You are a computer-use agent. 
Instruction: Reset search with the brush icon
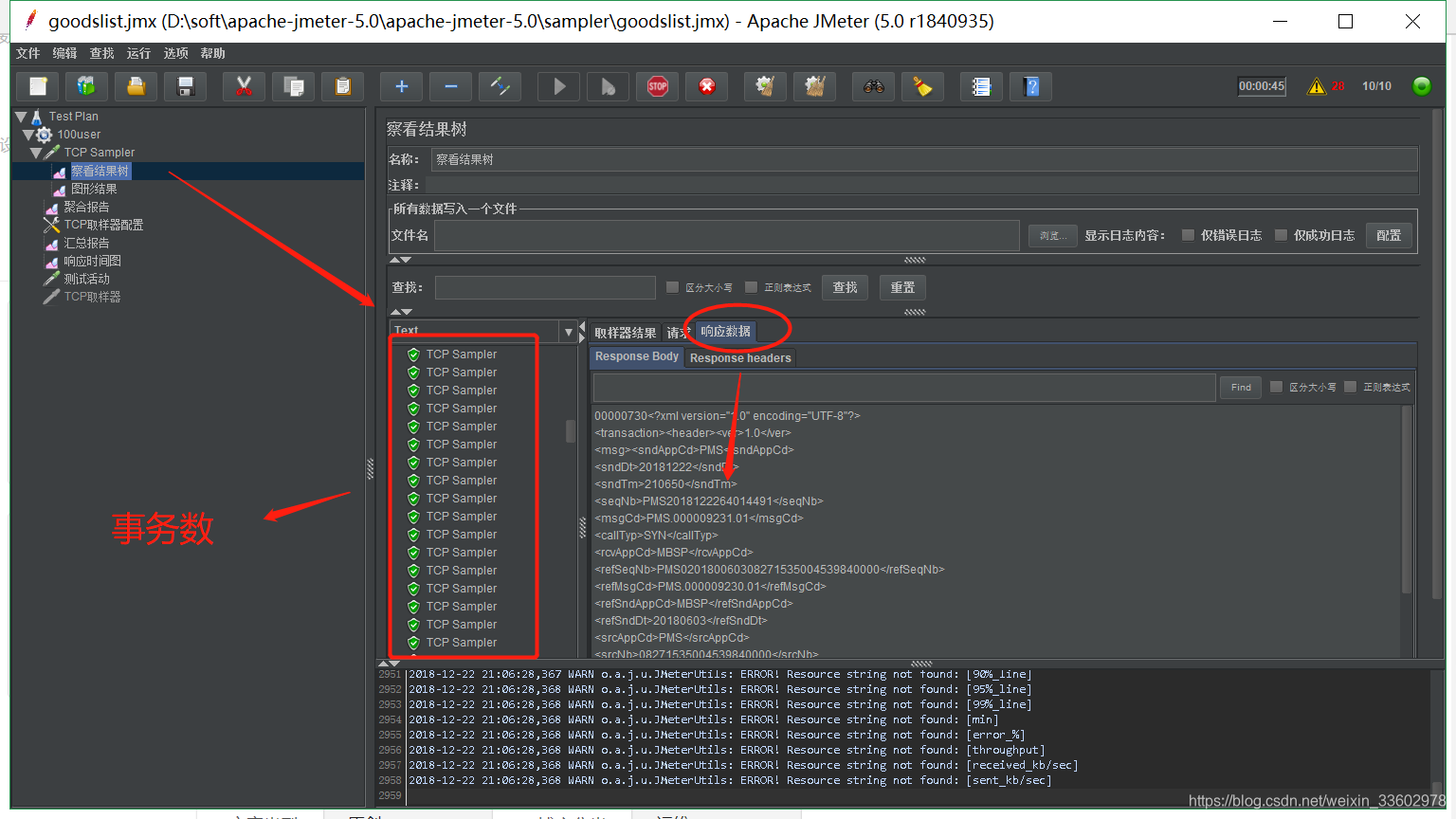point(922,86)
